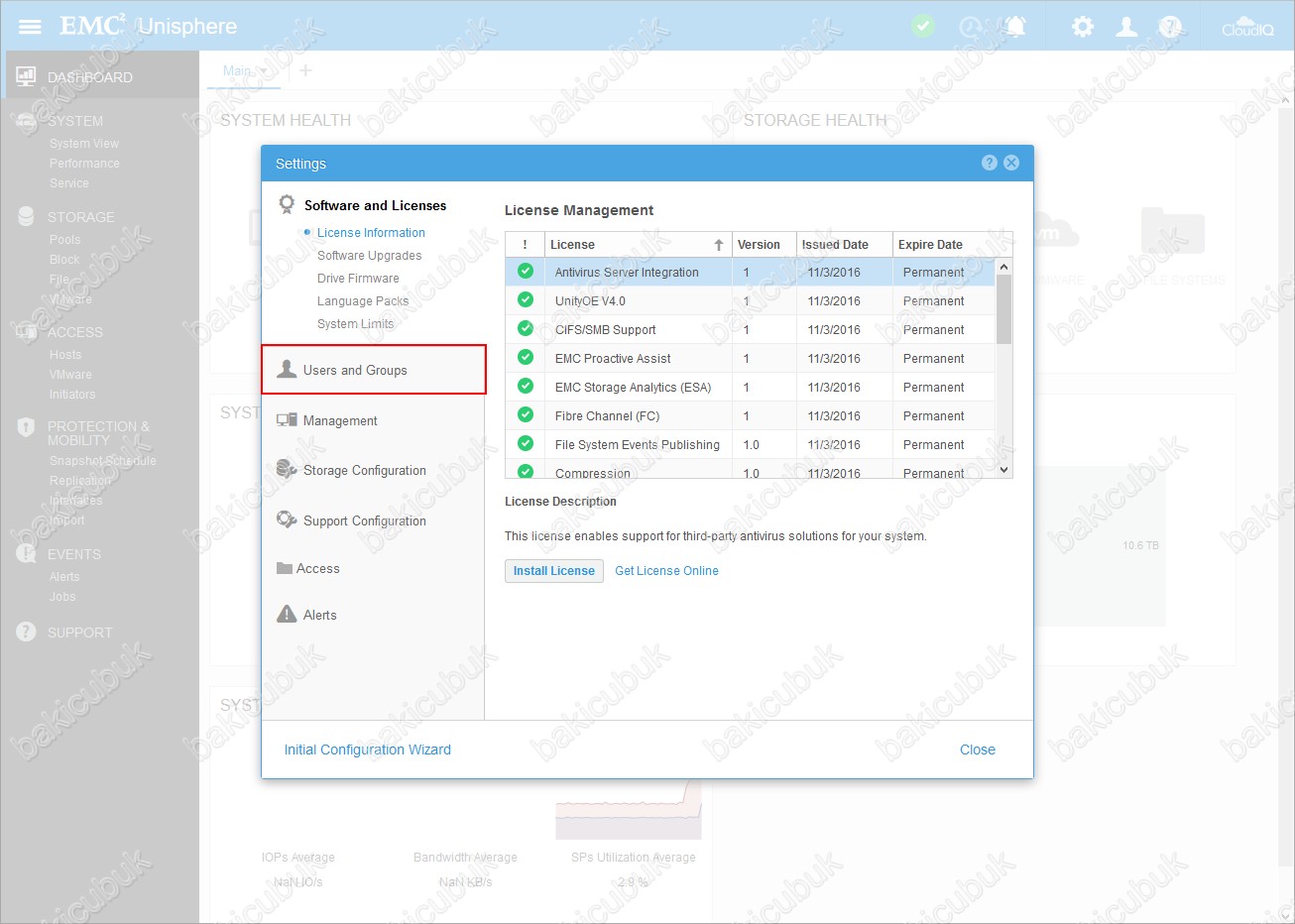Click the Users and Groups person icon
Image resolution: width=1295 pixels, height=924 pixels.
point(287,369)
